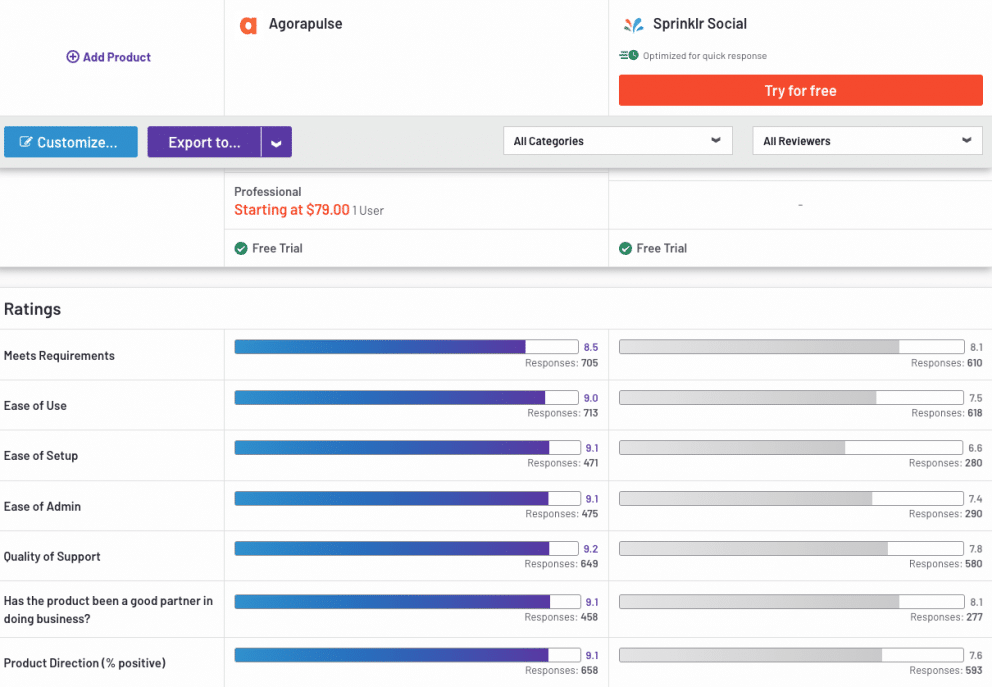Click the Try for free button
The width and height of the screenshot is (992, 687).
(x=800, y=90)
